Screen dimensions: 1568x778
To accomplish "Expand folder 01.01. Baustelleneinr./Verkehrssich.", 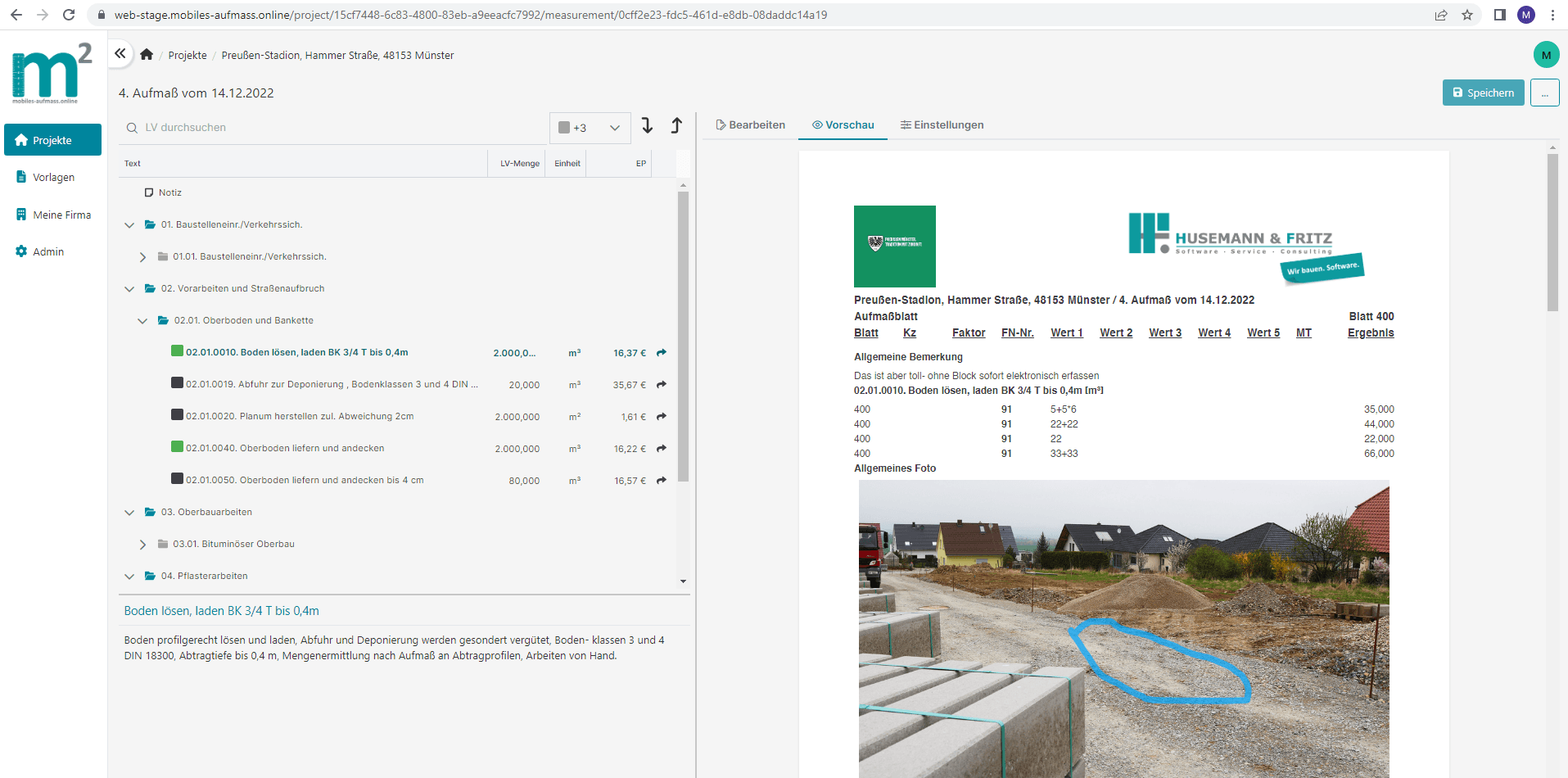I will (142, 257).
